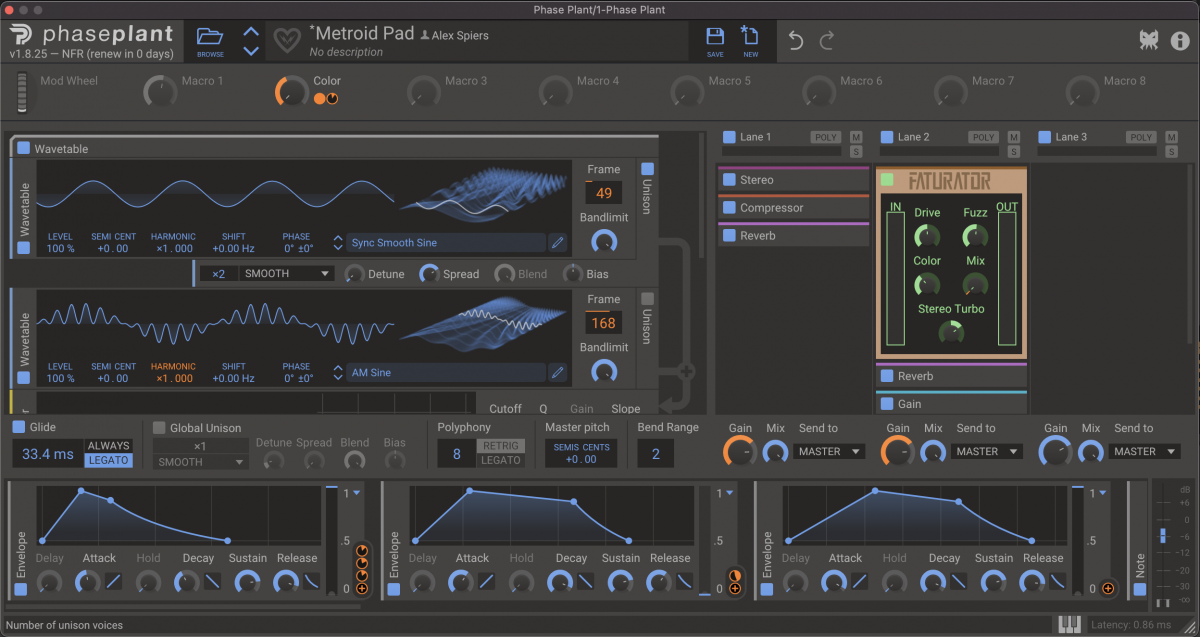Screen dimensions: 1200x637
Task: Add a modulation target with the third Envelope's plus
Action: tap(1107, 589)
